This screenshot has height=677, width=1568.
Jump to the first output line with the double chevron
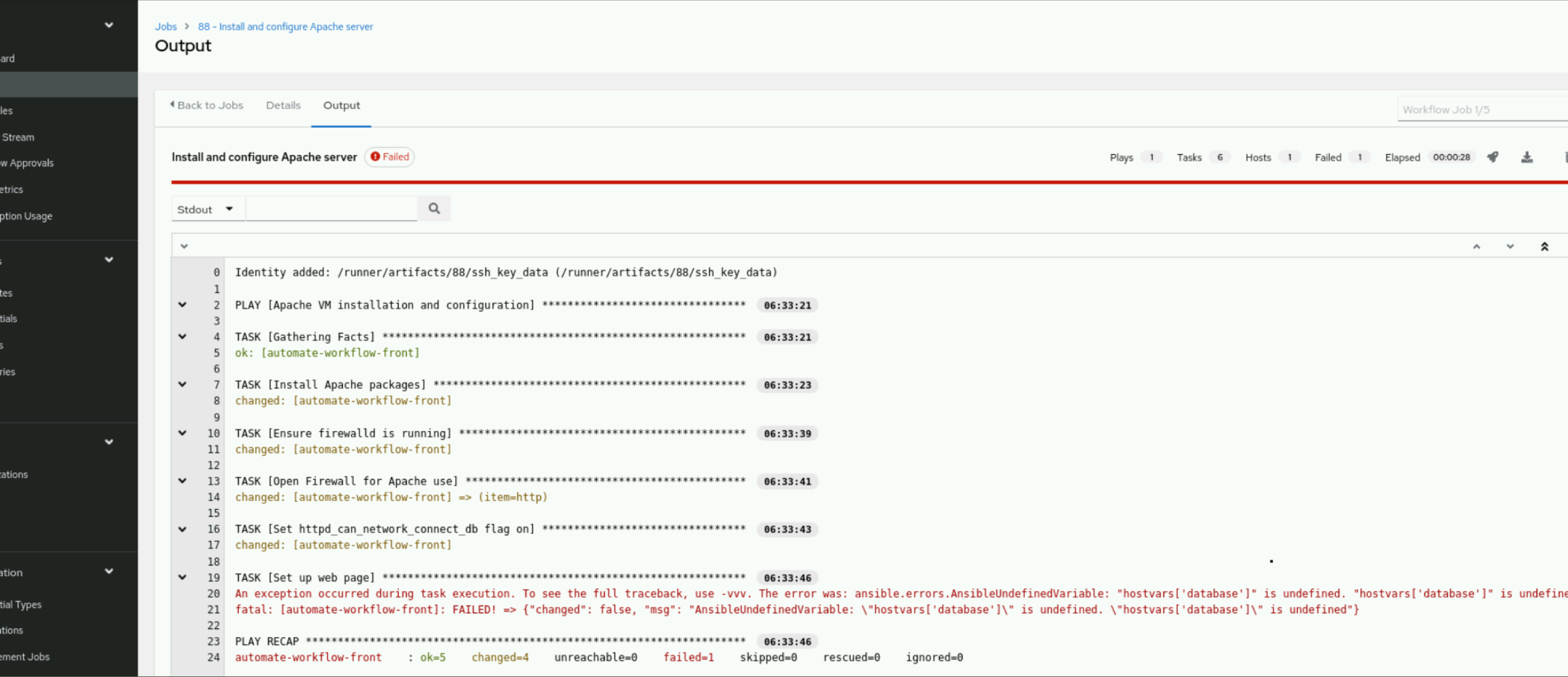coord(1544,247)
